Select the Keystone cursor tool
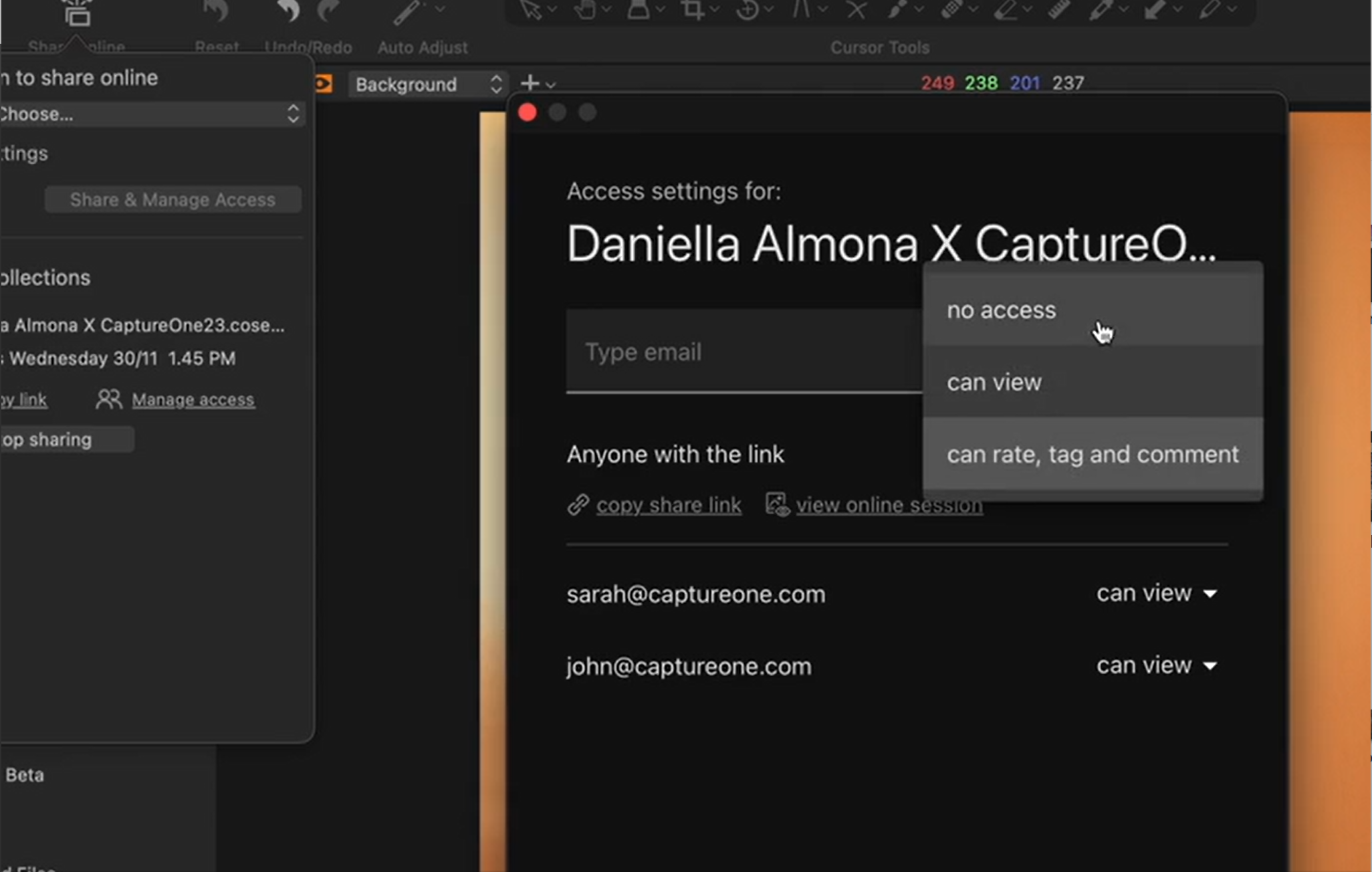The image size is (1372, 872). tap(801, 10)
